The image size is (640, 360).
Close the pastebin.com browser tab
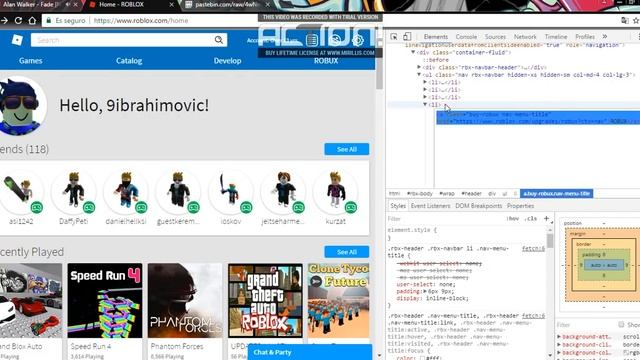click(x=267, y=4)
